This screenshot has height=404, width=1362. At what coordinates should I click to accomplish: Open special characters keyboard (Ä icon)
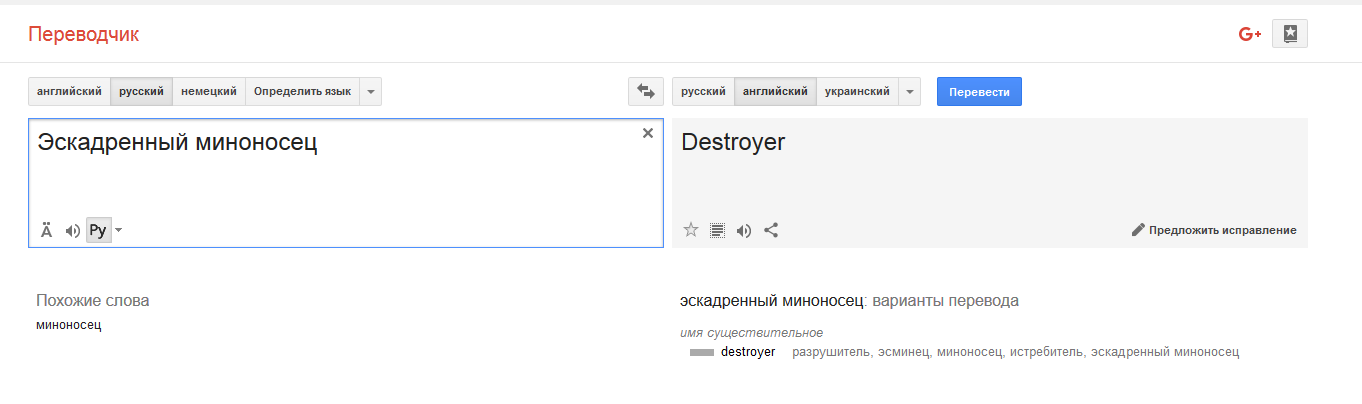(x=46, y=231)
